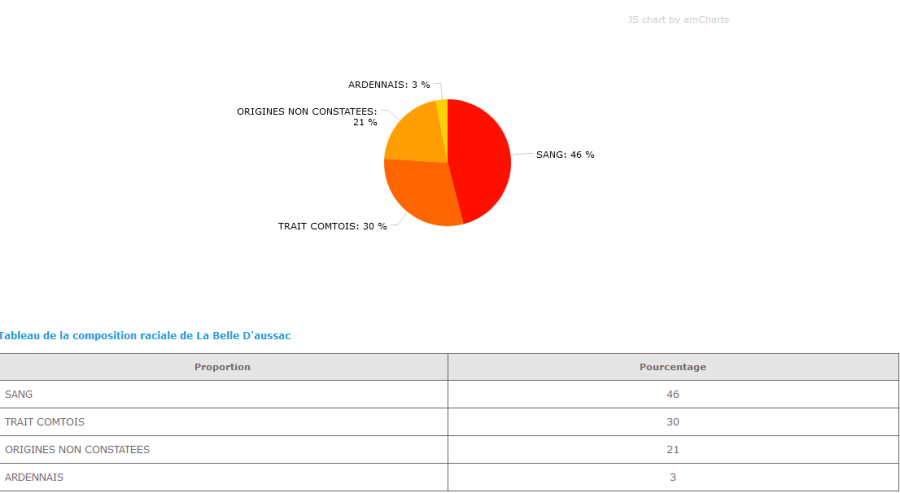Select the thin yellow ARDENNAIS pie slice
900x493 pixels.
coord(442,107)
